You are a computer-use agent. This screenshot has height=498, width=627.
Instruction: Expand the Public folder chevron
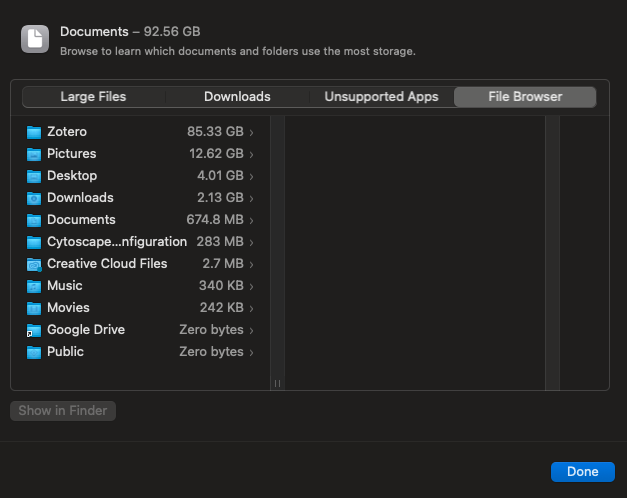pos(252,352)
